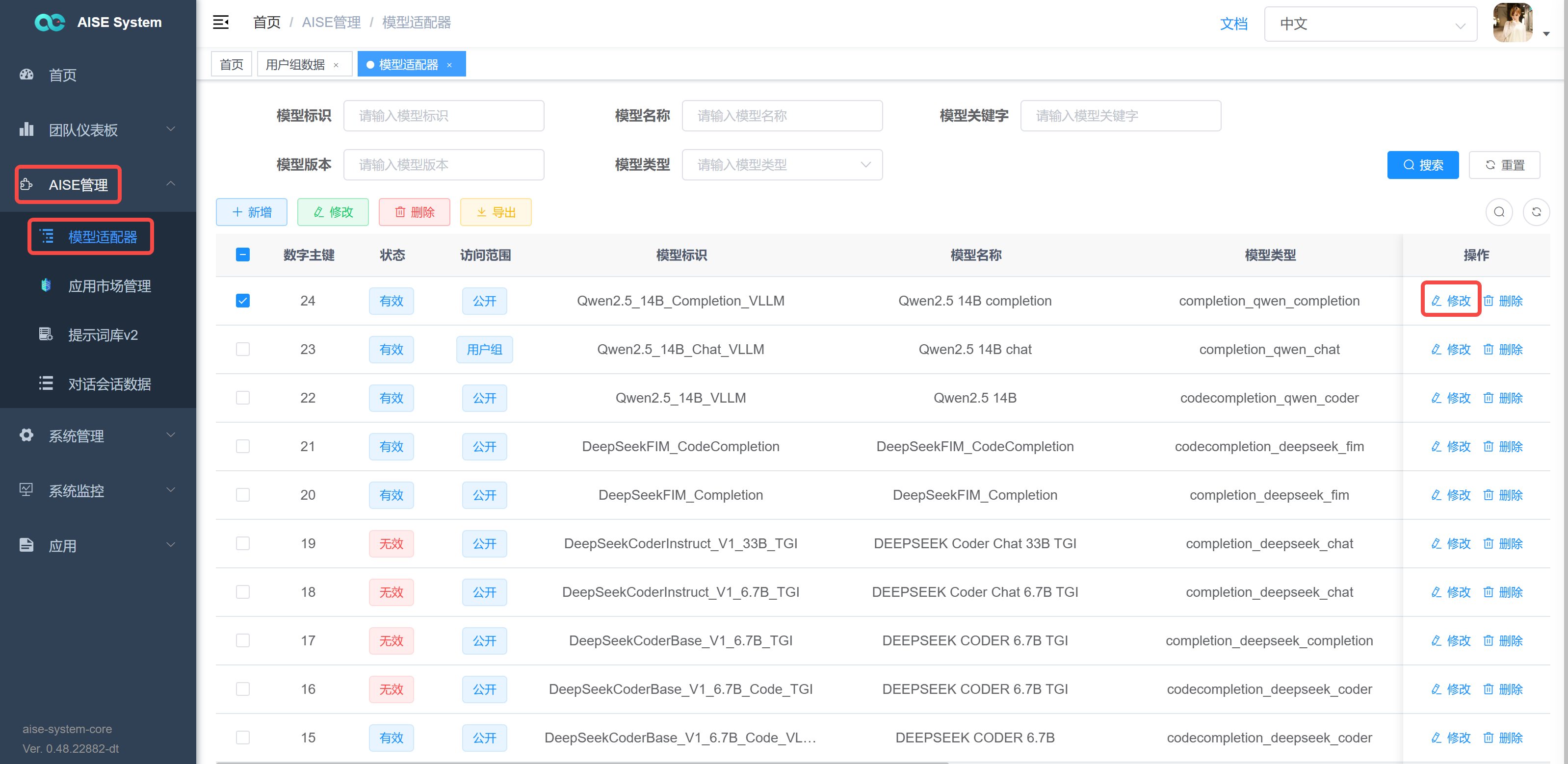The image size is (1568, 764).
Task: Click the red 删除 toolbar button
Action: tap(415, 212)
